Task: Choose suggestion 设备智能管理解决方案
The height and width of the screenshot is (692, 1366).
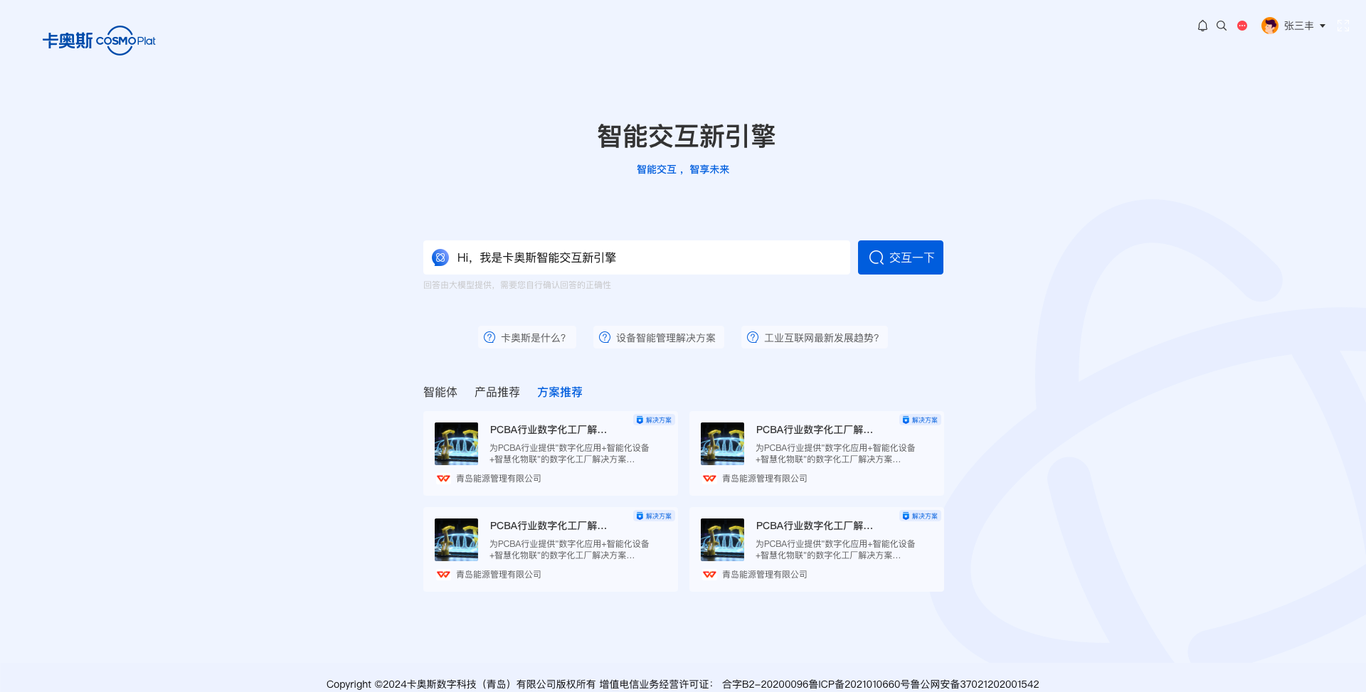Action: 657,338
